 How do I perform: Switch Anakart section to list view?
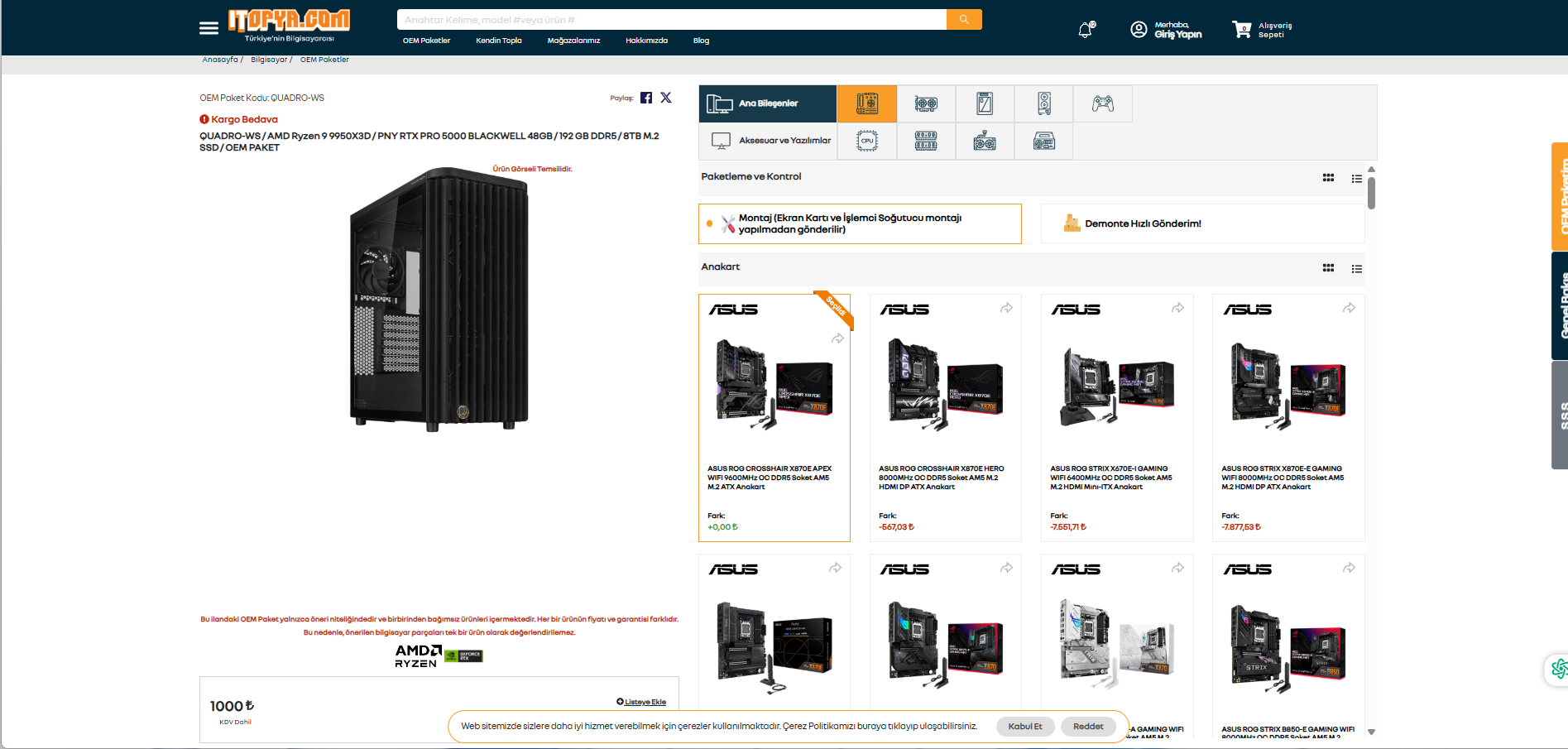1357,268
